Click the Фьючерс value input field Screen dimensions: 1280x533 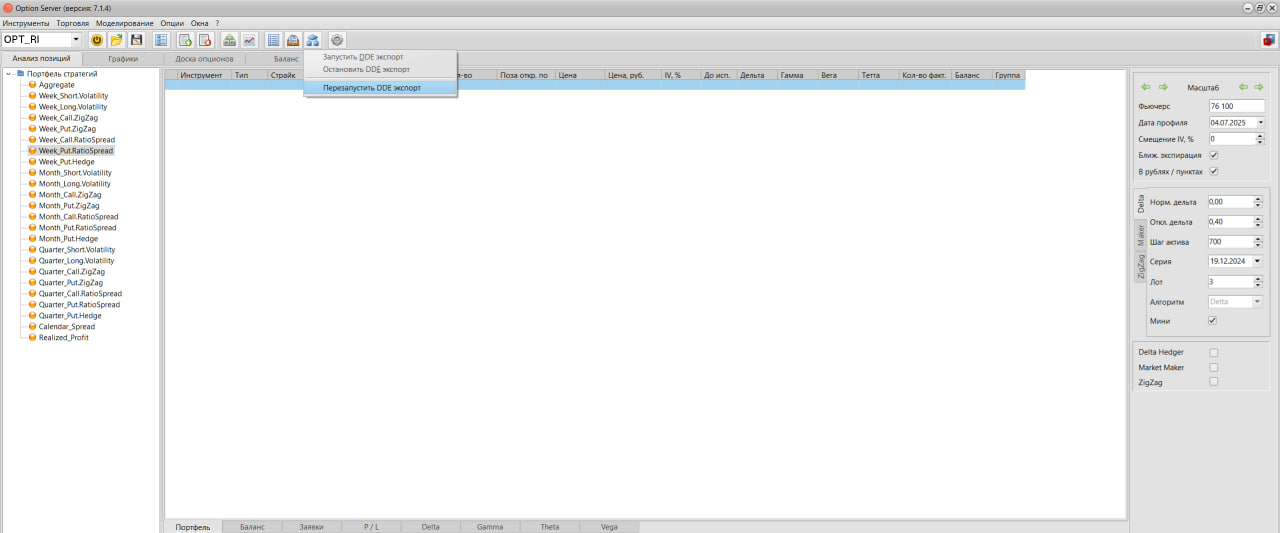[1236, 106]
